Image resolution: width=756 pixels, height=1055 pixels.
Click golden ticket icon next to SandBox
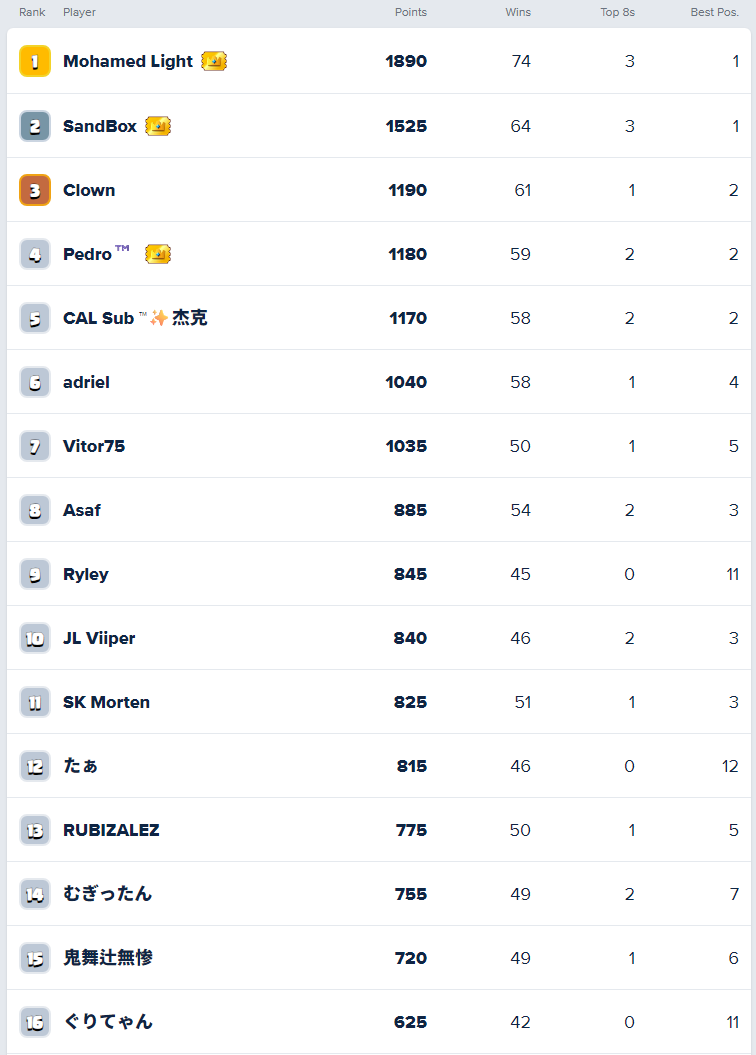pyautogui.click(x=158, y=126)
